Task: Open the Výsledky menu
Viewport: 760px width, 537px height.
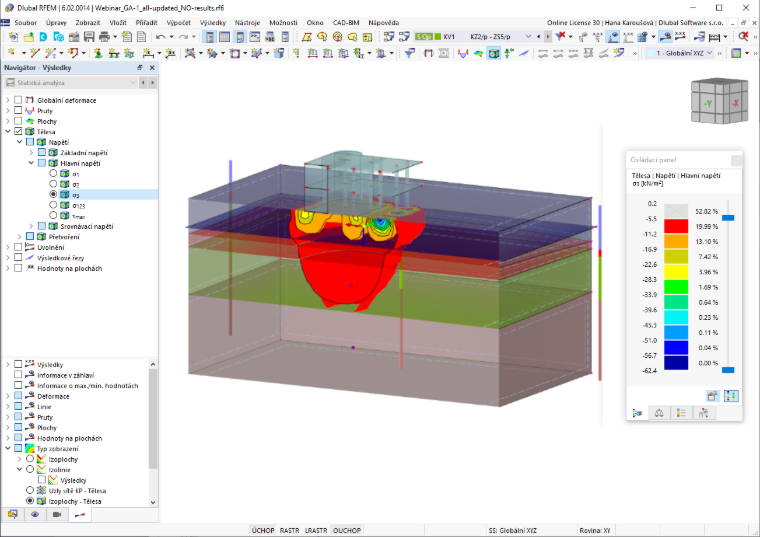Action: tap(213, 22)
